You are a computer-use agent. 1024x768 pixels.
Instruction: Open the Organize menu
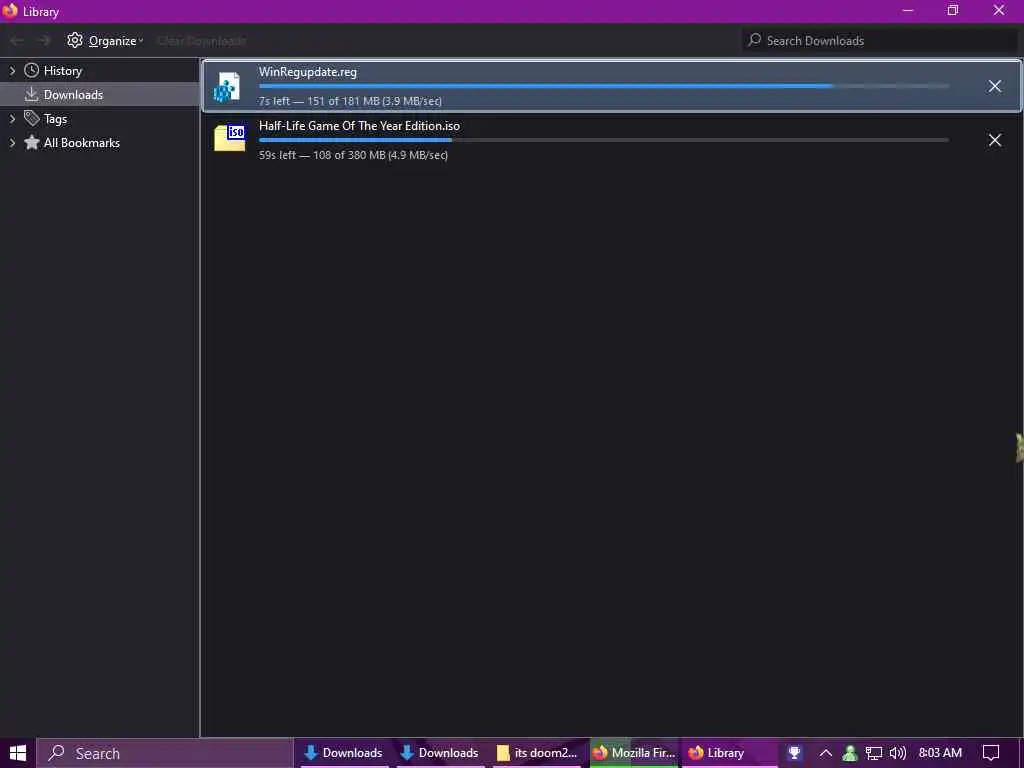click(105, 40)
